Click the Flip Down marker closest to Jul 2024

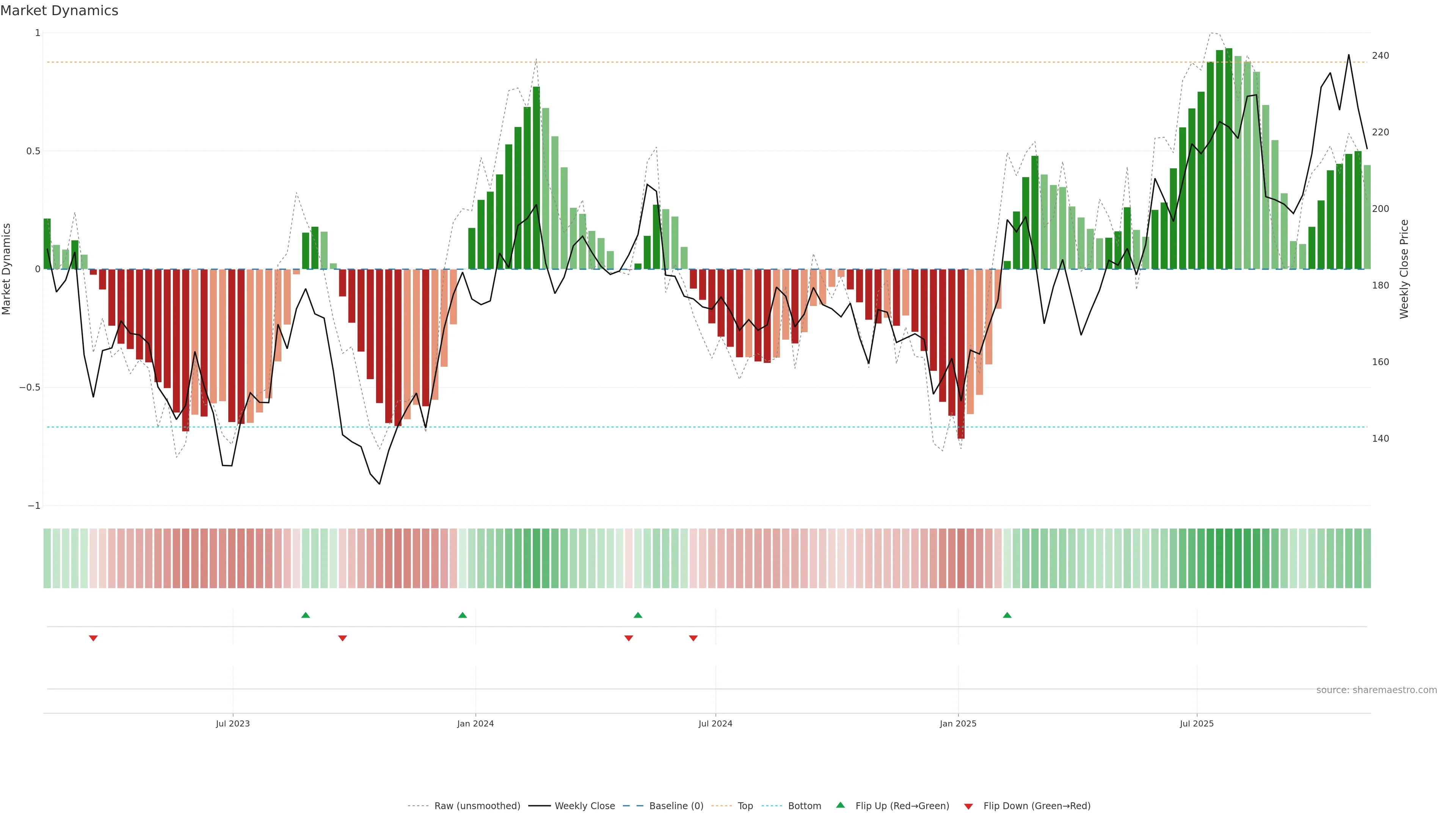coord(693,638)
